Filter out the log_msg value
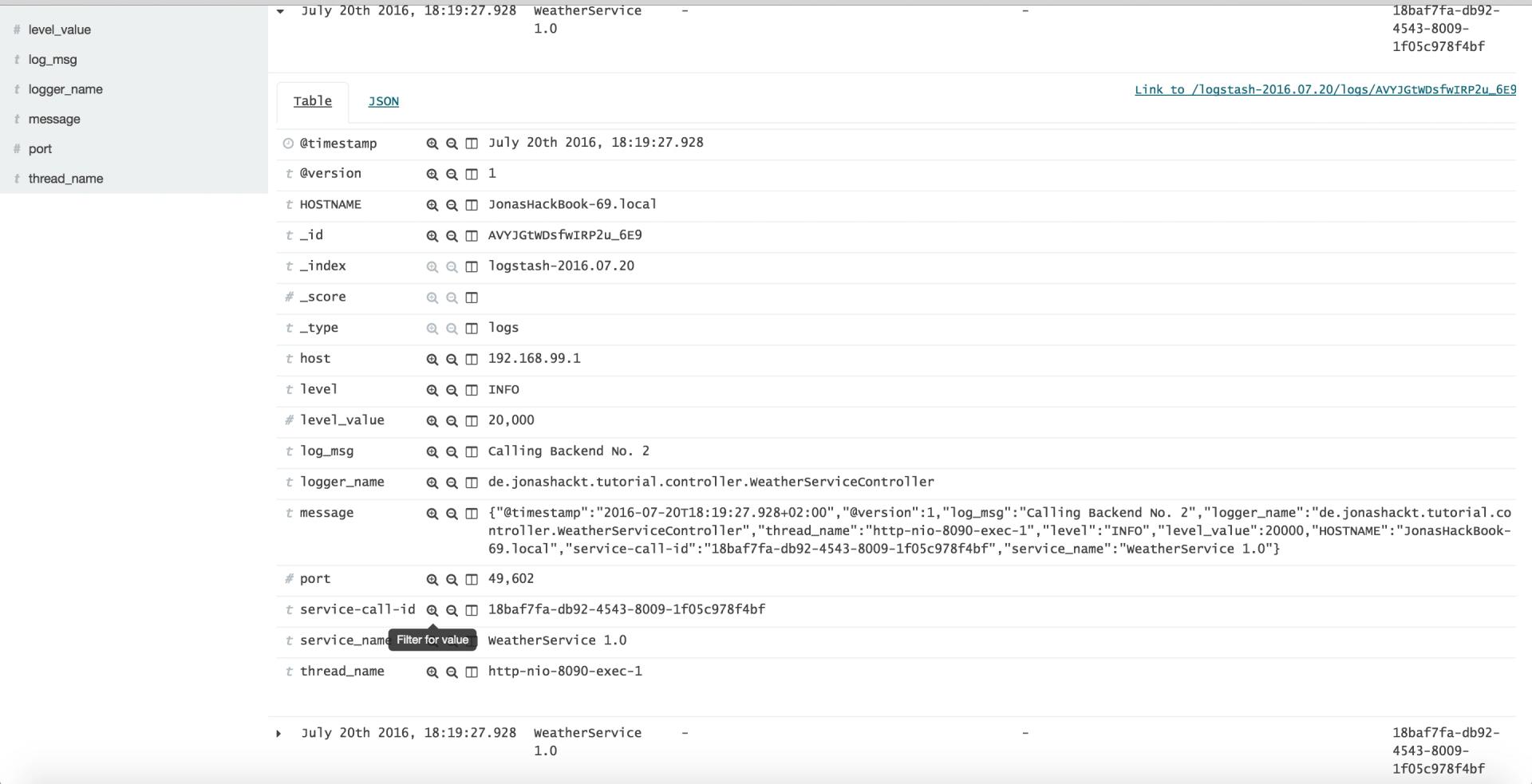 (452, 451)
